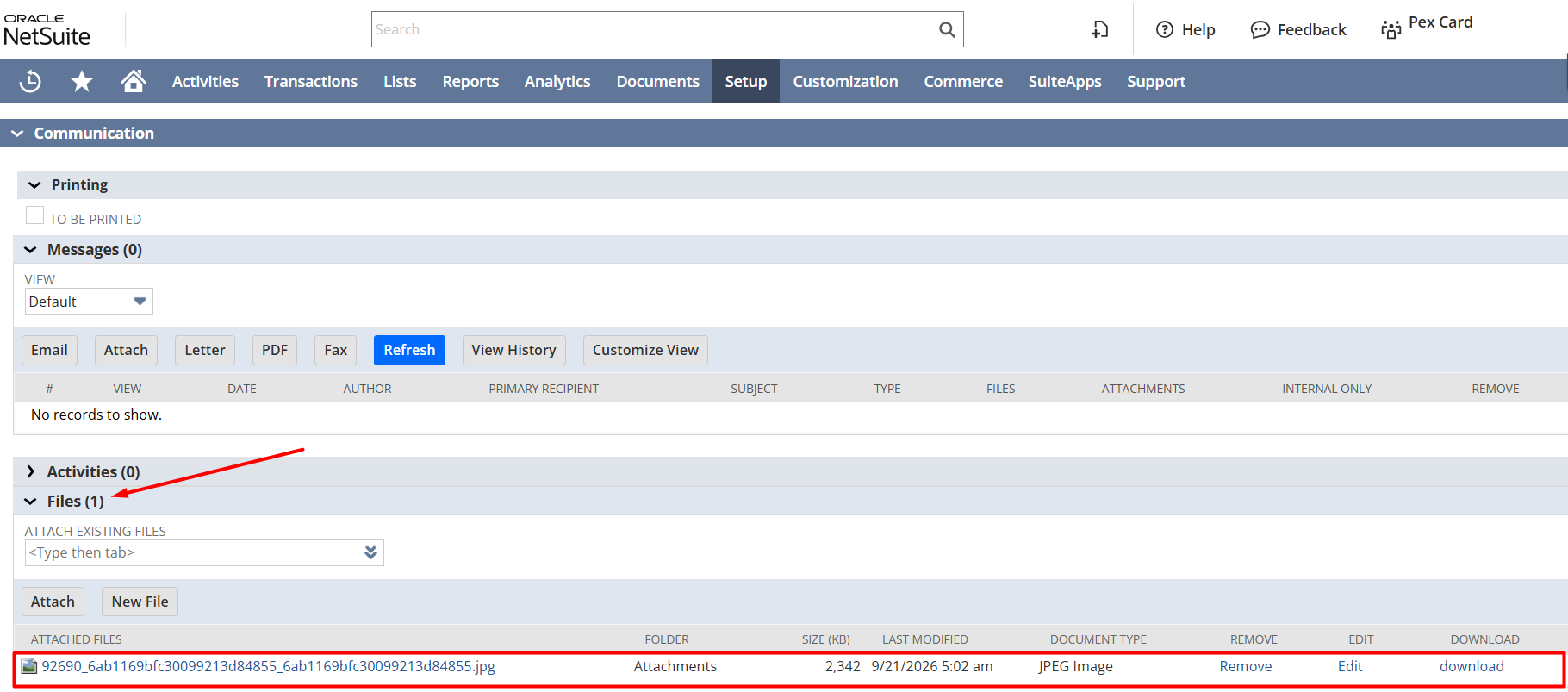Open the Recent Records clock icon
The image size is (1568, 692).
tap(30, 81)
